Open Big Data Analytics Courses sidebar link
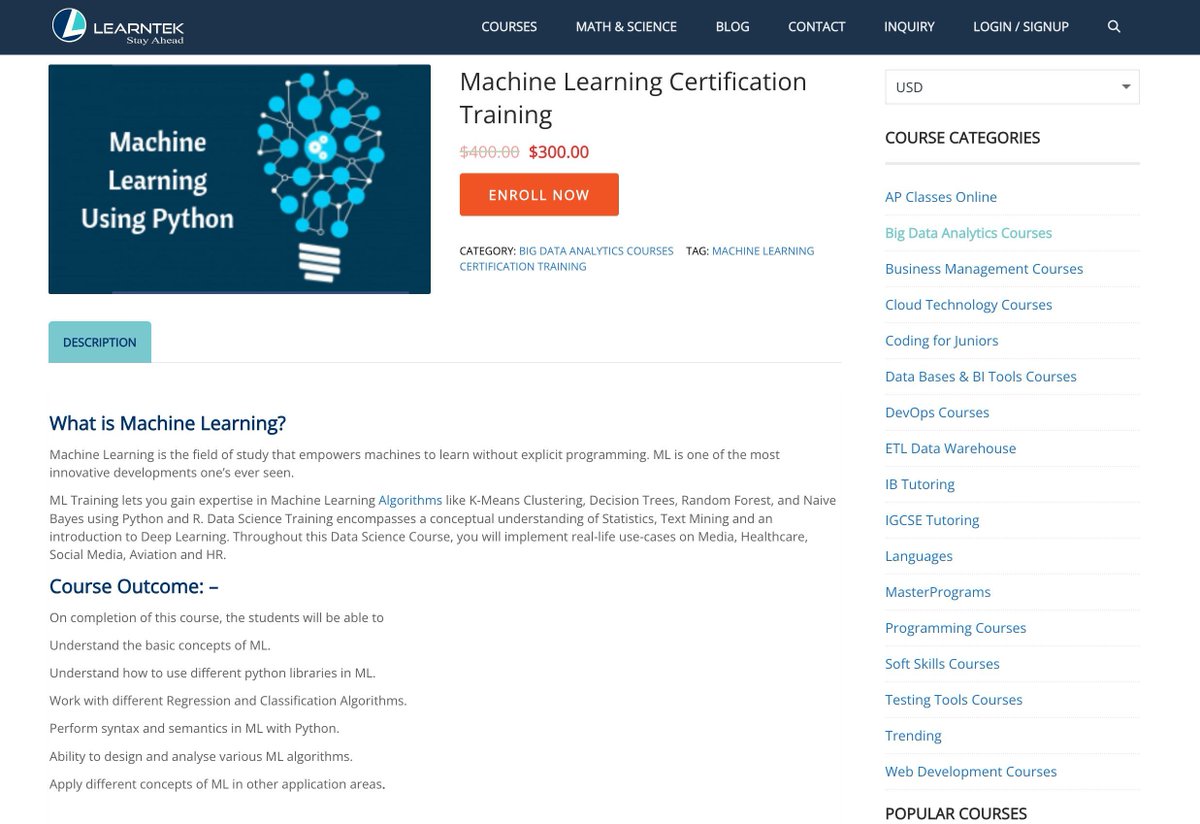Image resolution: width=1200 pixels, height=824 pixels. pos(968,233)
